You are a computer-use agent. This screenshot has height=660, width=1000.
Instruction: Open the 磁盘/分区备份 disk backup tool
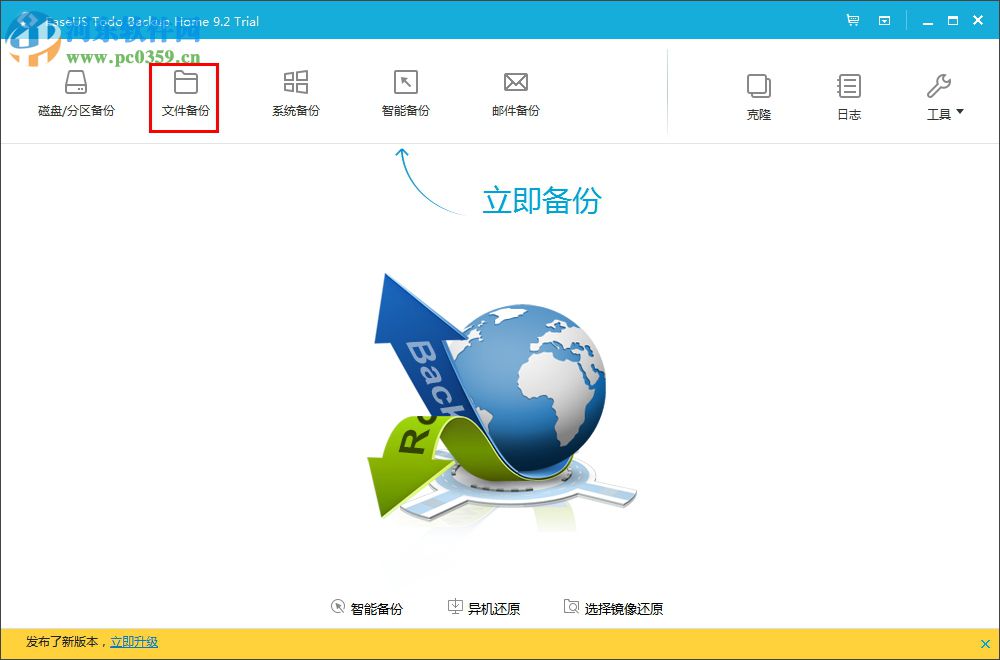[x=74, y=95]
